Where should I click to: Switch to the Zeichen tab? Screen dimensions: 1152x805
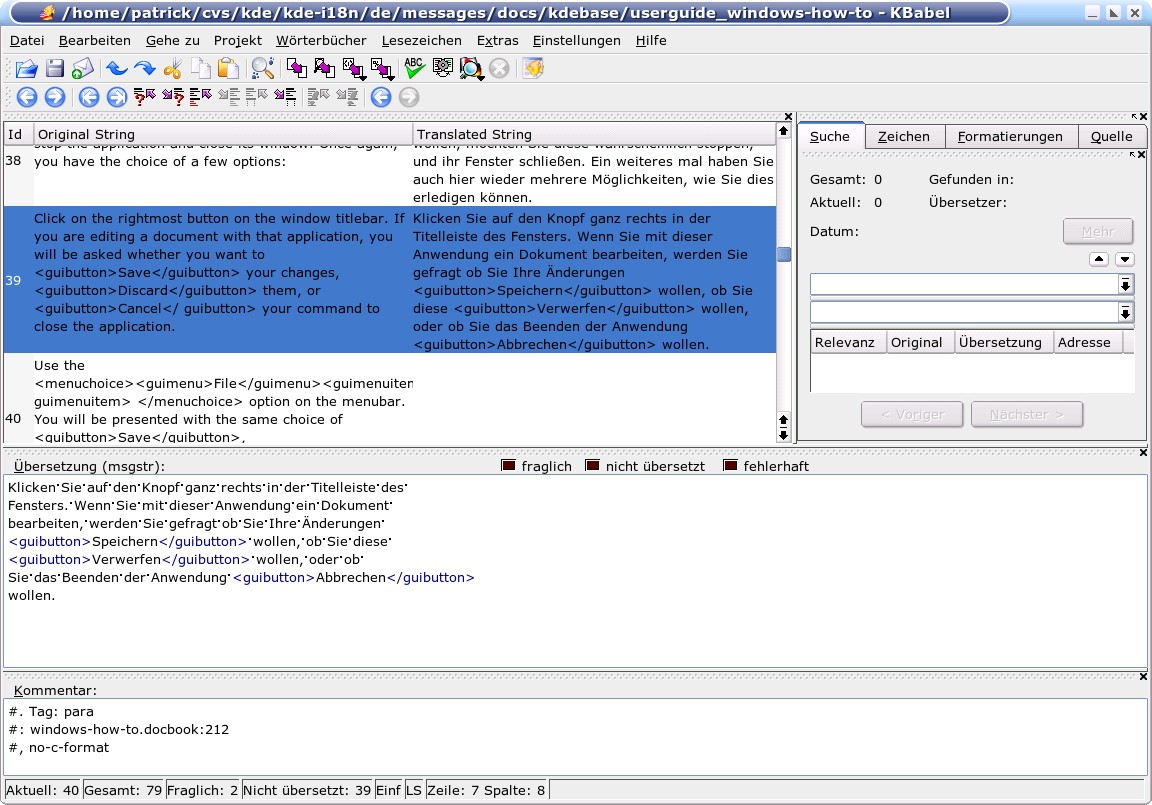pos(904,137)
